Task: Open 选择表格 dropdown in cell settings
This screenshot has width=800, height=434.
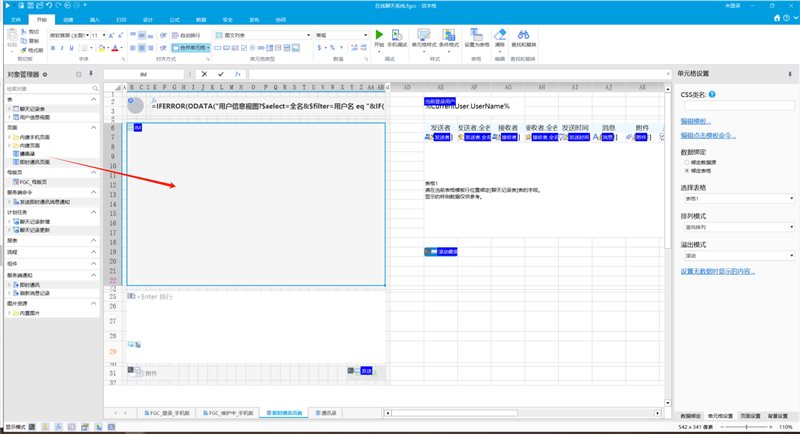Action: [x=739, y=198]
